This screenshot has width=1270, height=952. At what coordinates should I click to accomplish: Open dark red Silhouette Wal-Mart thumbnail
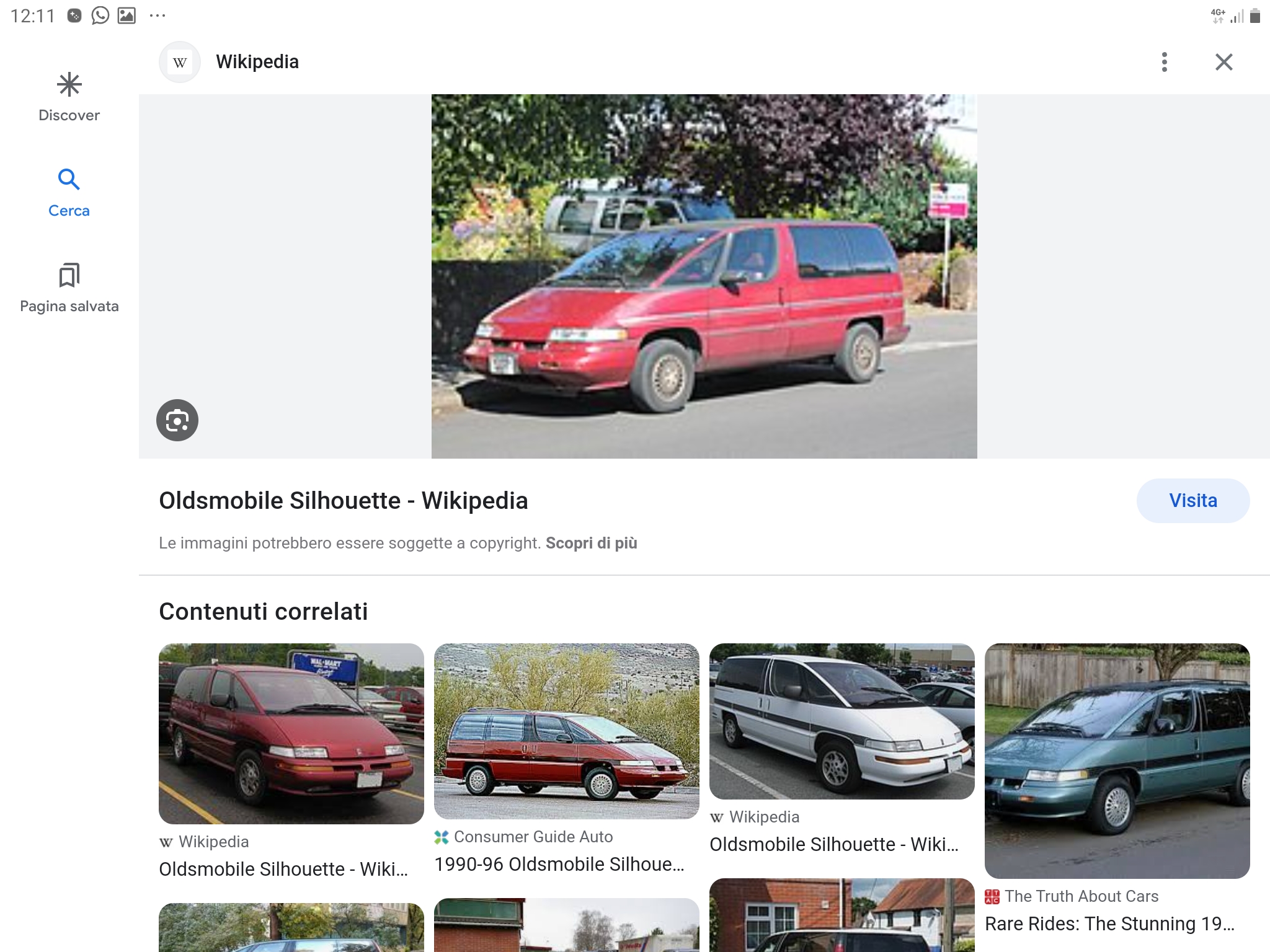291,733
